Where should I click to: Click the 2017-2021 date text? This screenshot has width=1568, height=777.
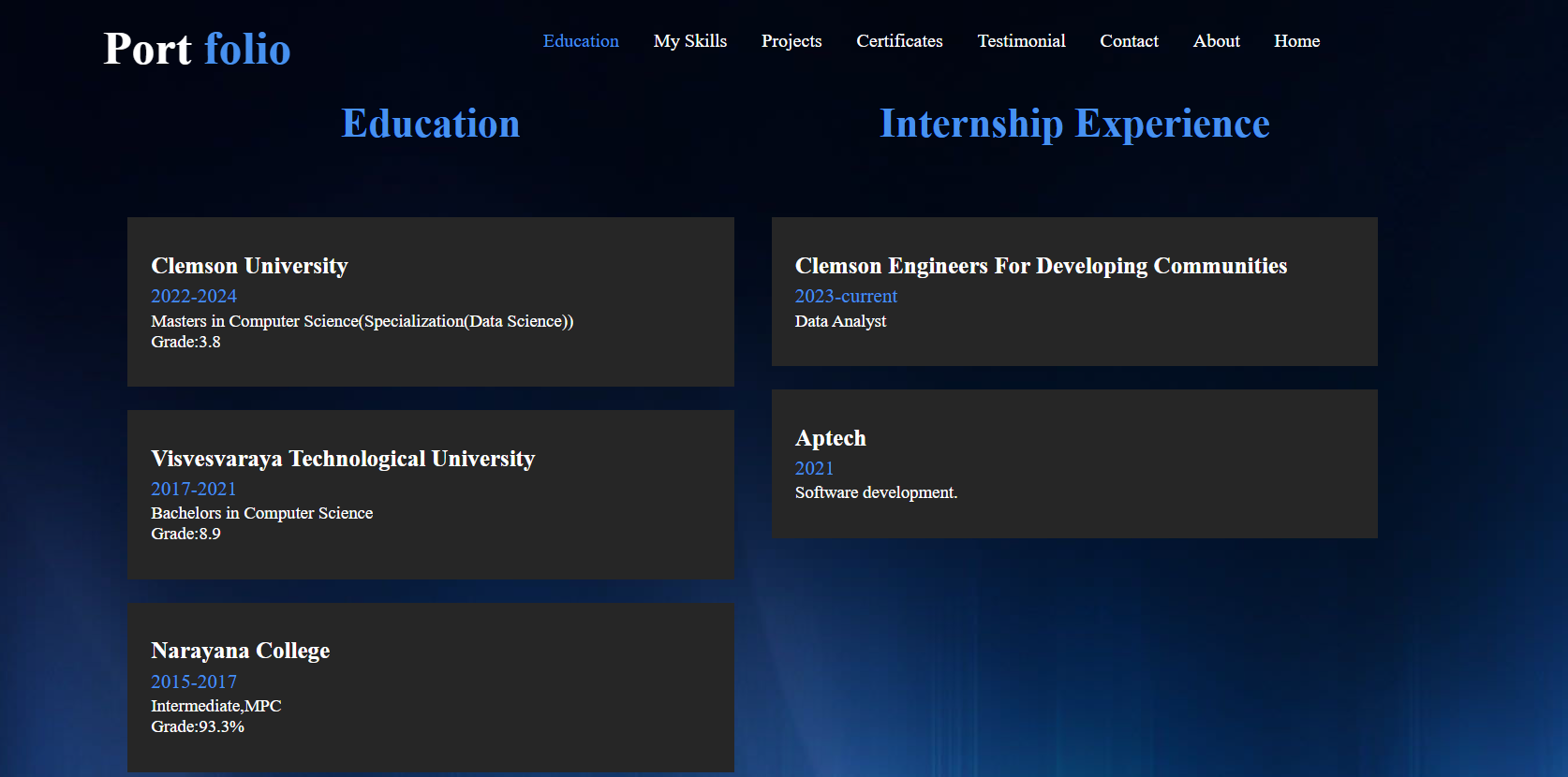coord(194,489)
